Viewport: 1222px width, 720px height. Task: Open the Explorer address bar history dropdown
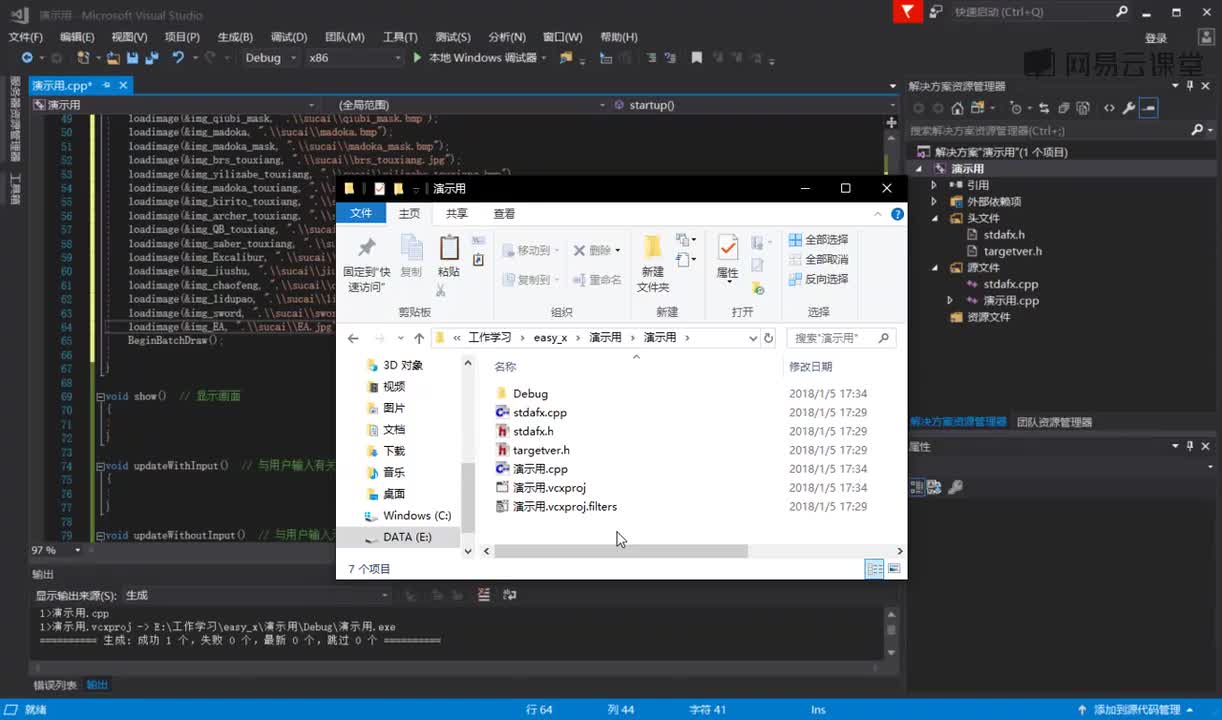pyautogui.click(x=753, y=338)
